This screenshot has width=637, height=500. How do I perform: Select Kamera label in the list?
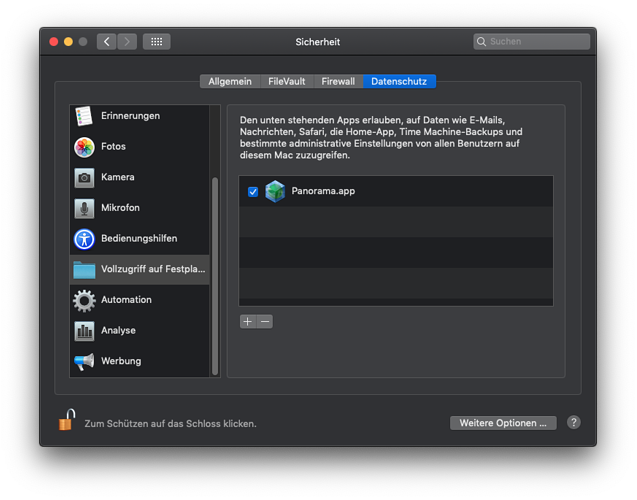tap(118, 177)
